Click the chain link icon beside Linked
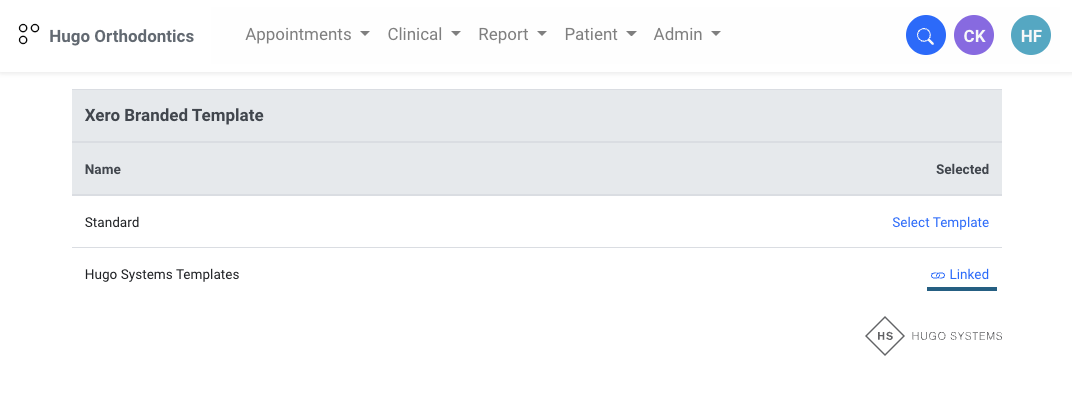Viewport: 1072px width, 402px height. [x=938, y=275]
